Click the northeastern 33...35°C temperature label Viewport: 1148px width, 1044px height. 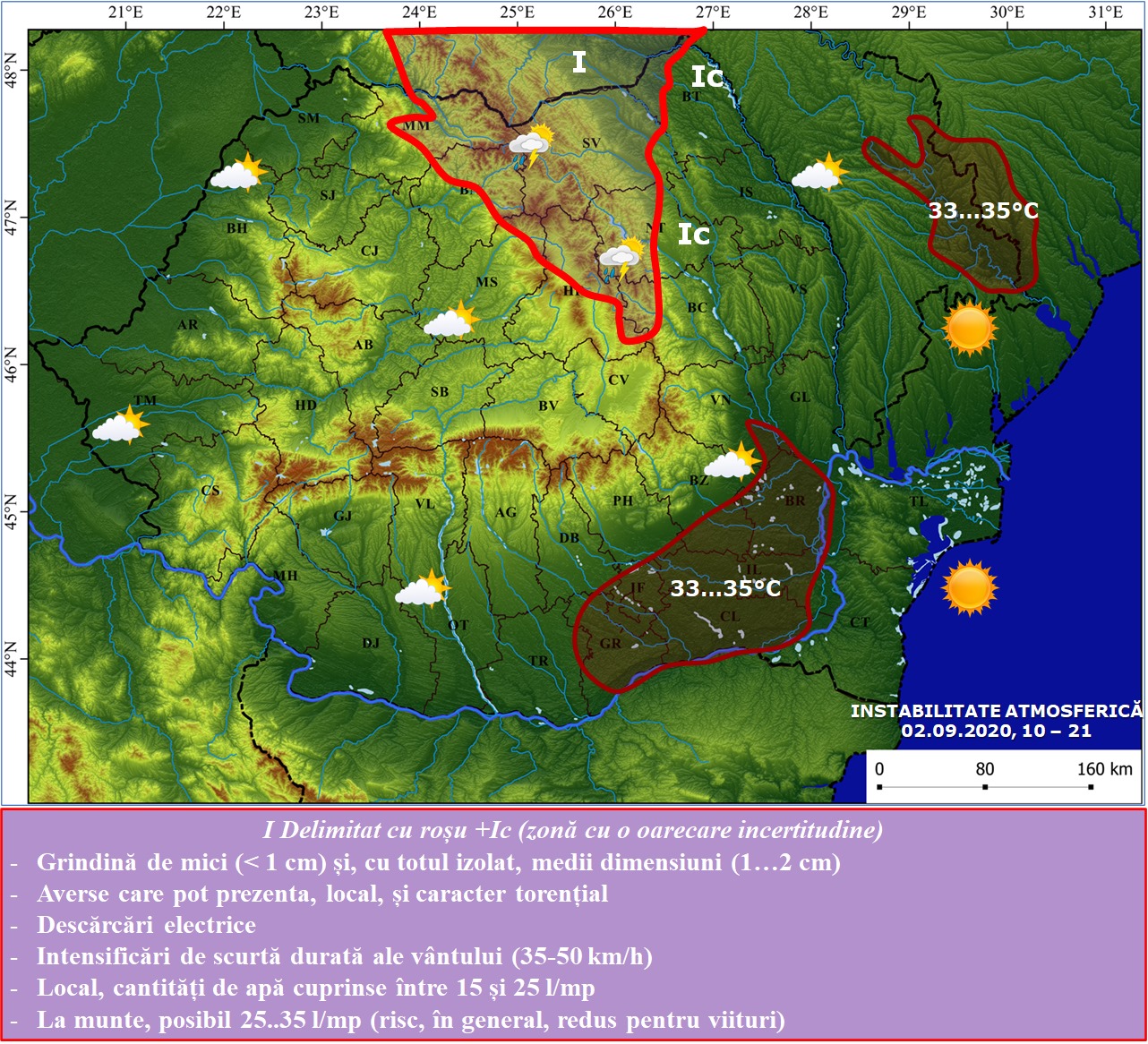(983, 210)
